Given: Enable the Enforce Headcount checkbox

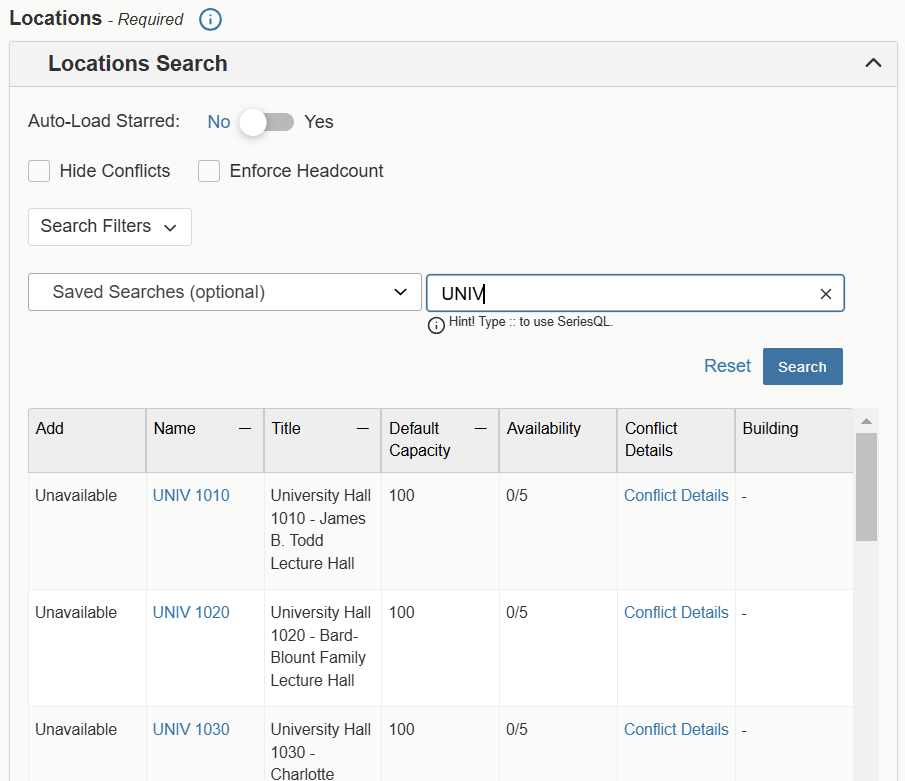Looking at the screenshot, I should (209, 171).
